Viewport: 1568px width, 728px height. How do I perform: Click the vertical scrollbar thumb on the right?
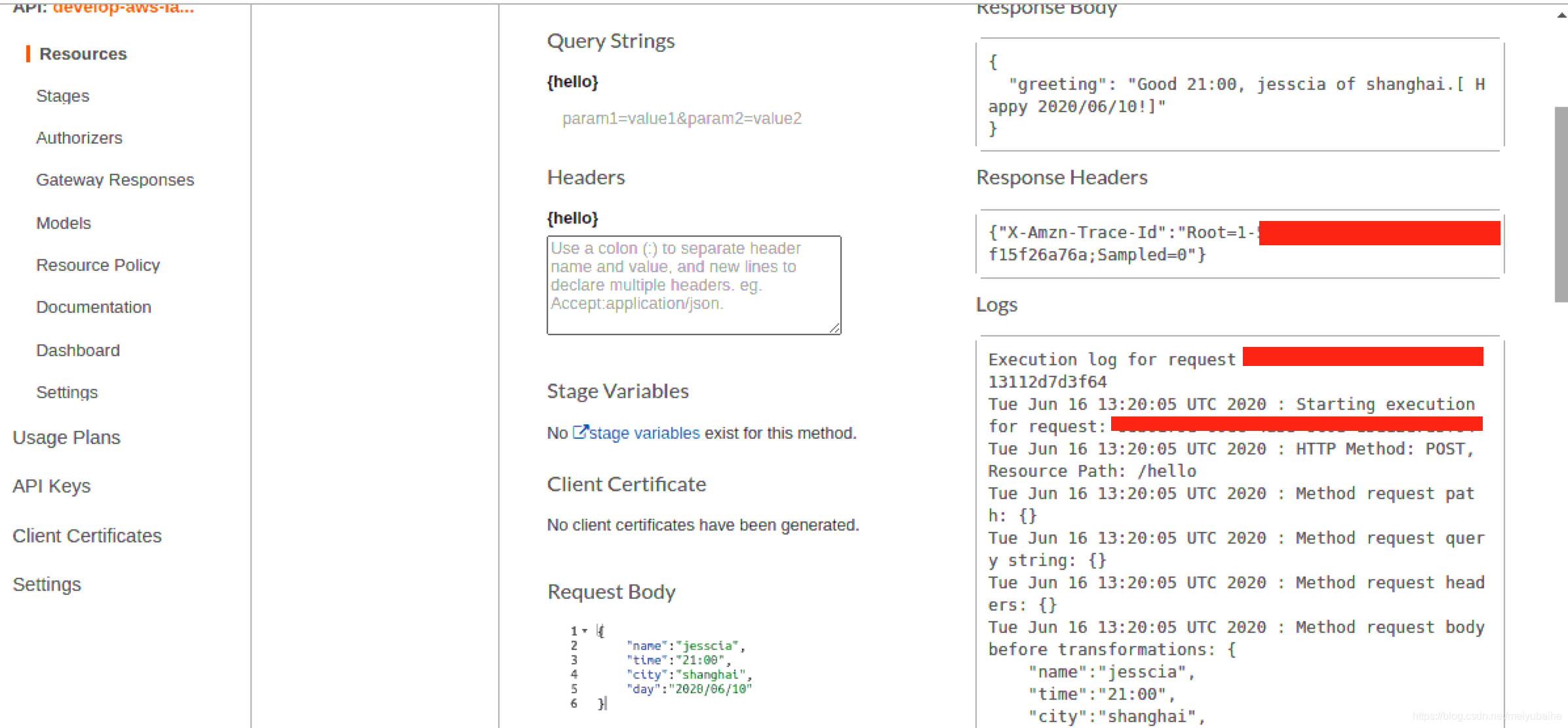pos(1561,203)
